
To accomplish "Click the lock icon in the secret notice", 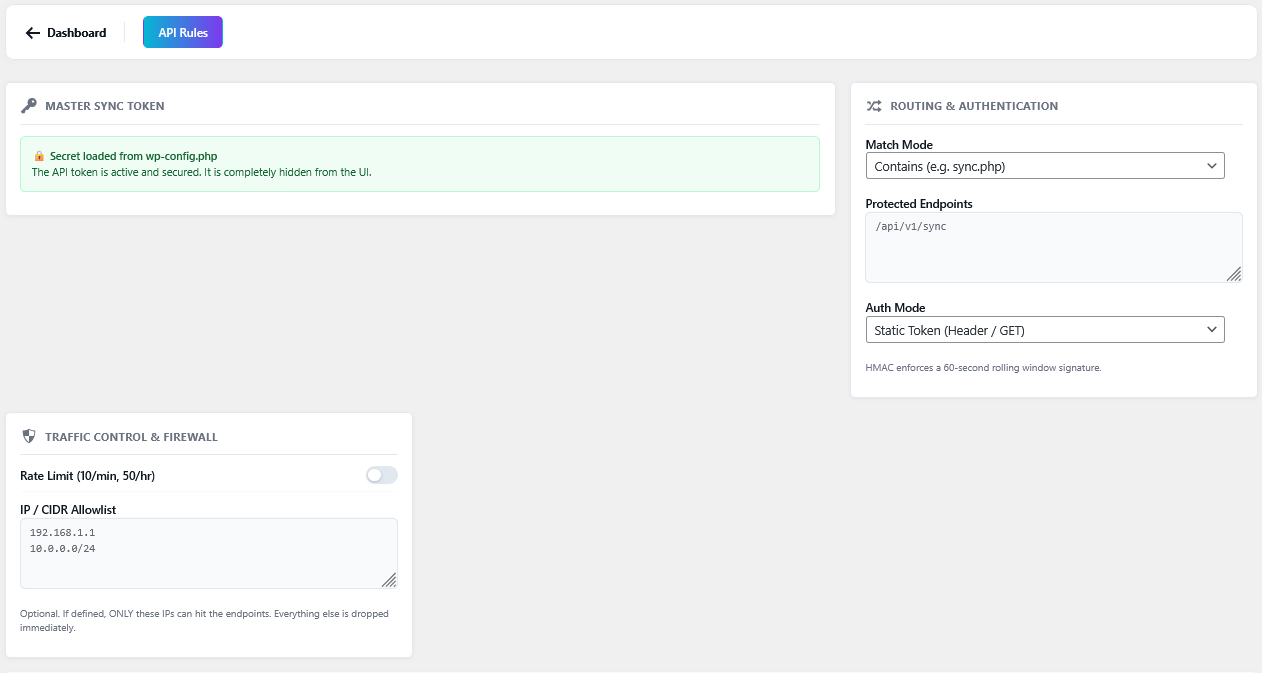I will [x=39, y=156].
